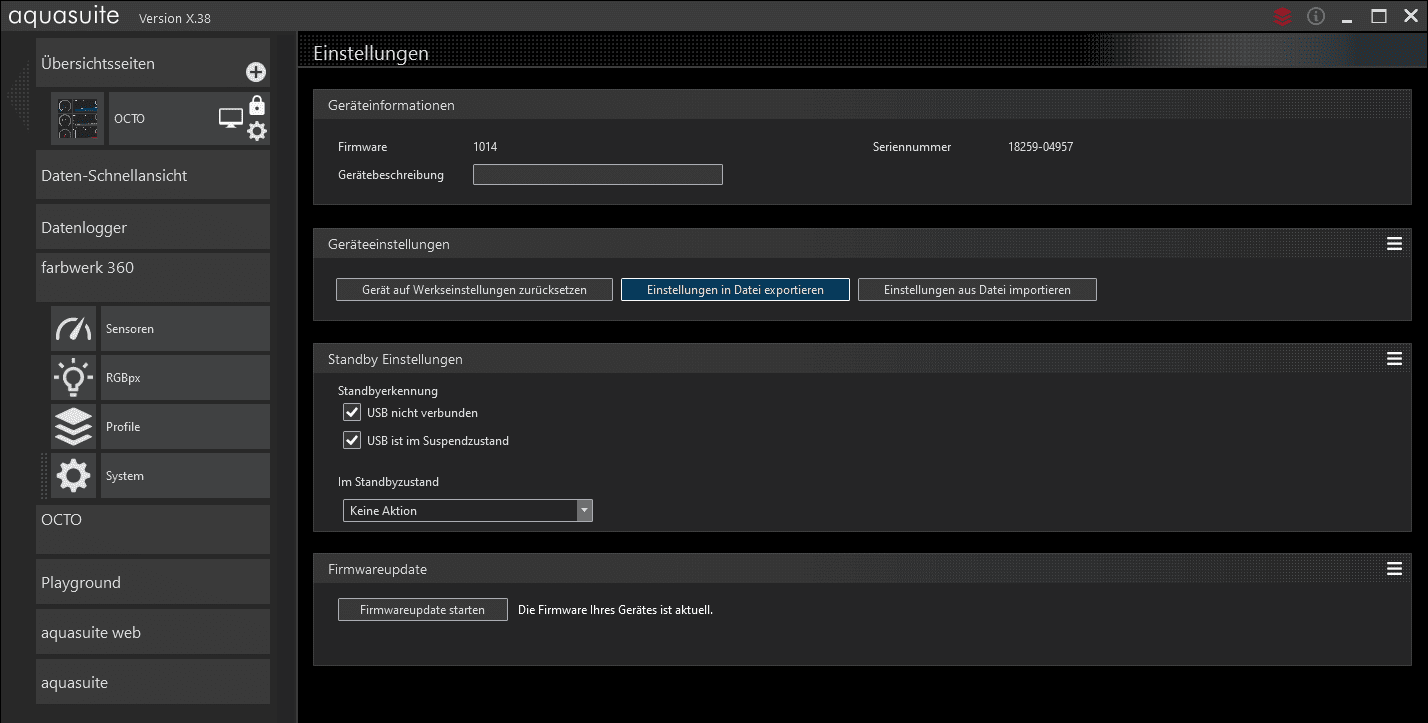Open Geräteeinstellungen section hamburger menu
The width and height of the screenshot is (1428, 723).
click(1394, 244)
